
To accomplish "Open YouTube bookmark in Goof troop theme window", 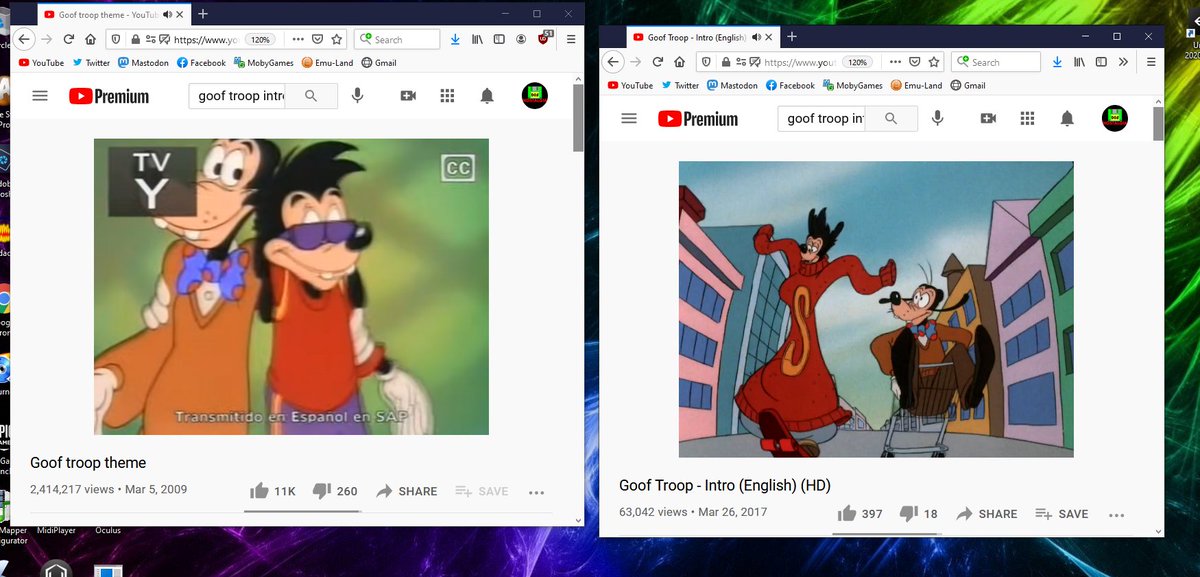I will point(41,62).
